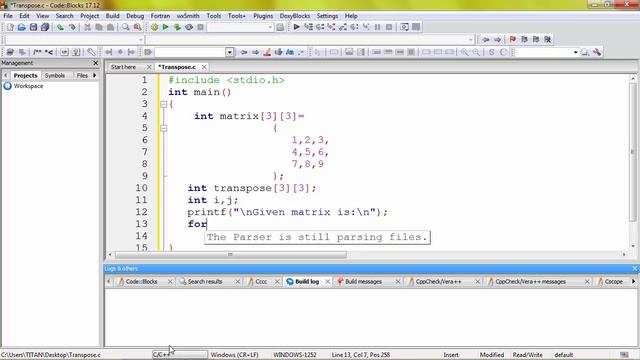Open the Build menu
640x360 pixels.
112,16
